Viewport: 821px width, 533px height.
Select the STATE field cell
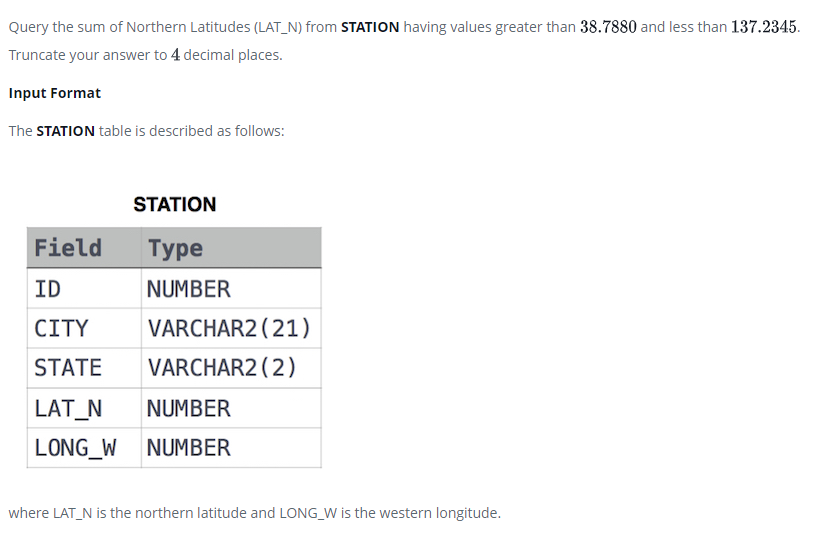click(x=84, y=368)
